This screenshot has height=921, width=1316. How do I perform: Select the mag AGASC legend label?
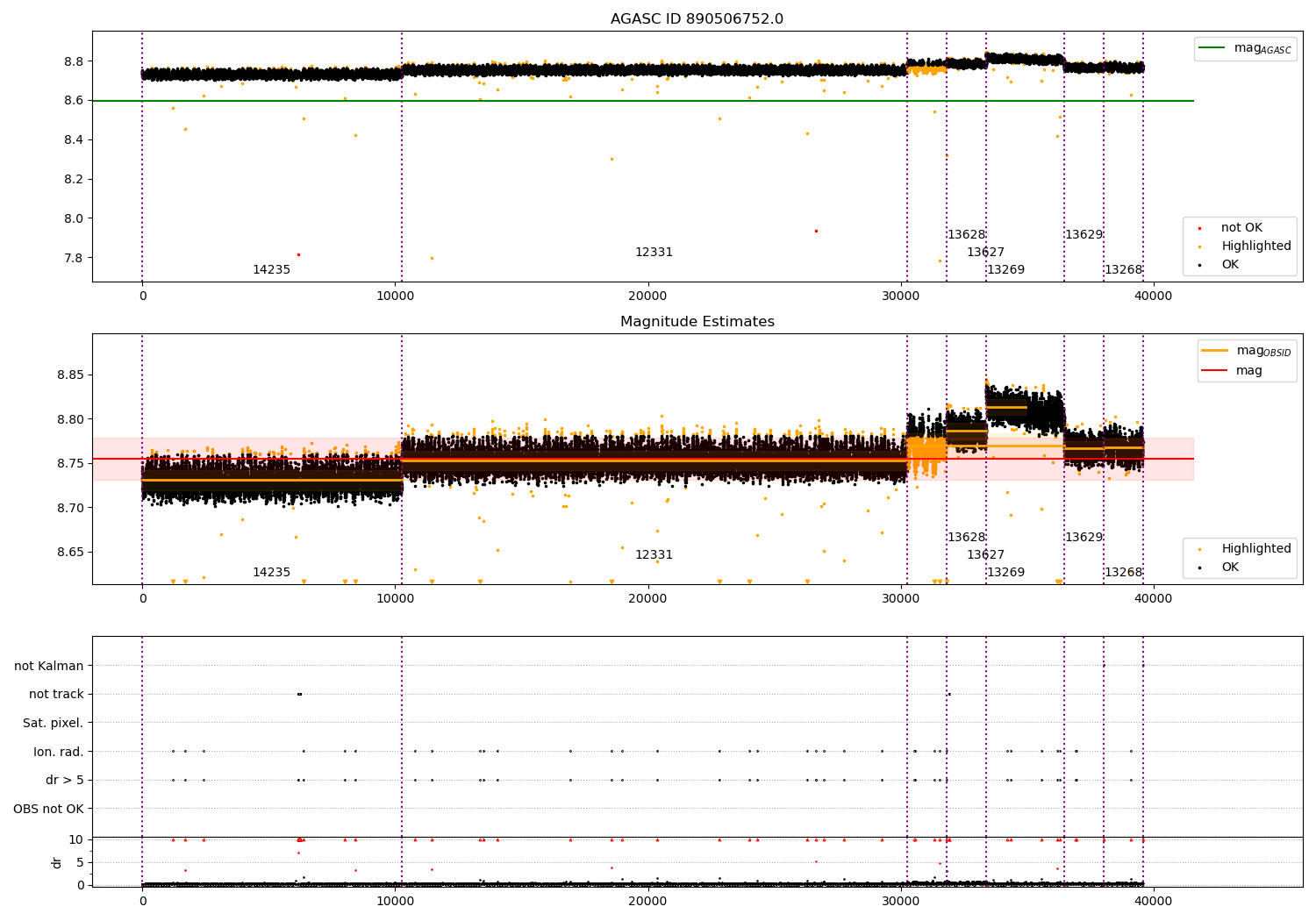(1262, 48)
